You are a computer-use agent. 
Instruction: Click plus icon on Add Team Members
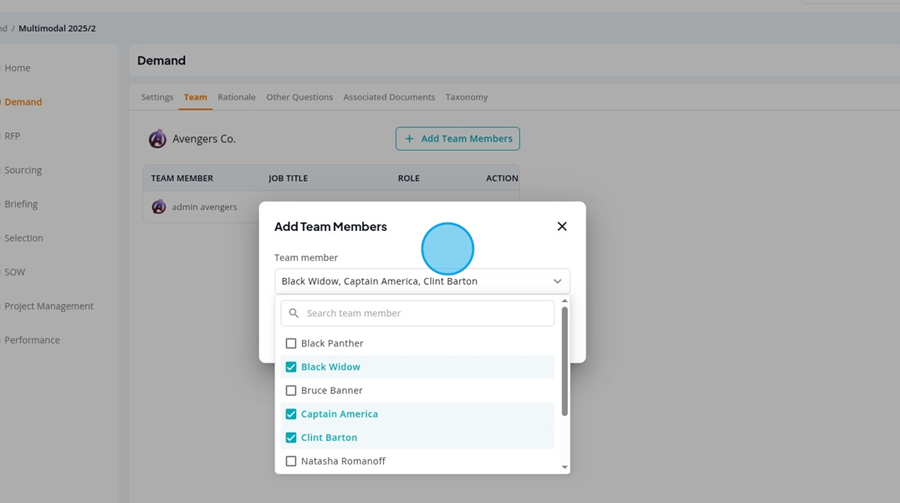click(409, 138)
